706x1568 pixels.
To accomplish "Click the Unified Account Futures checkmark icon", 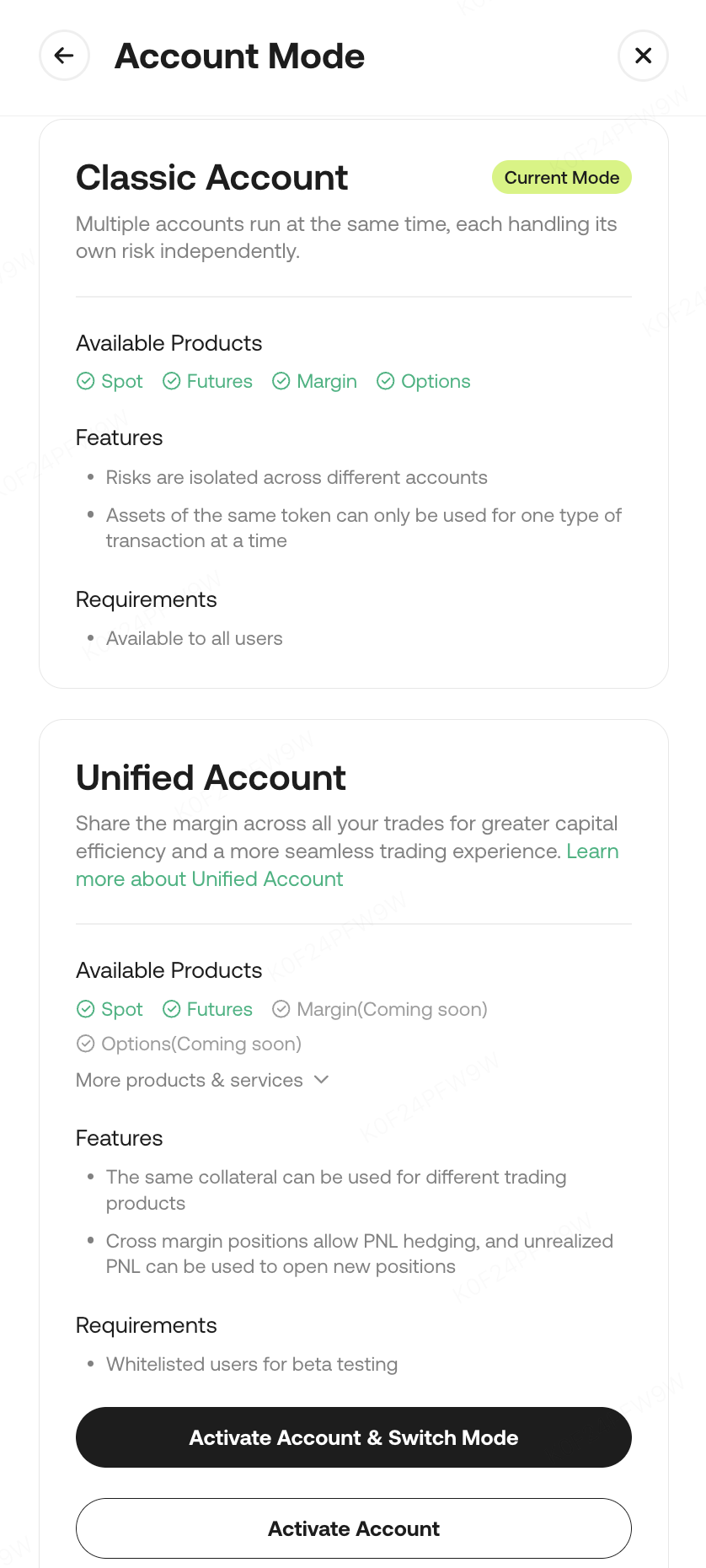I will point(171,1009).
